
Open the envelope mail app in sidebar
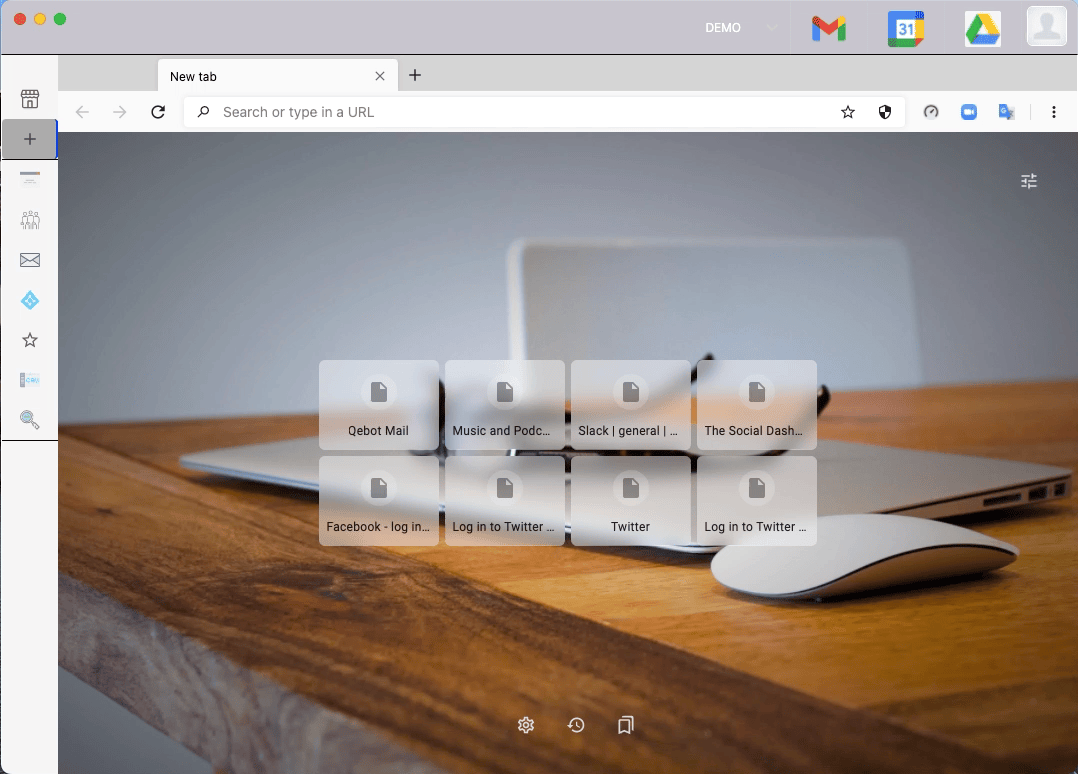point(30,260)
